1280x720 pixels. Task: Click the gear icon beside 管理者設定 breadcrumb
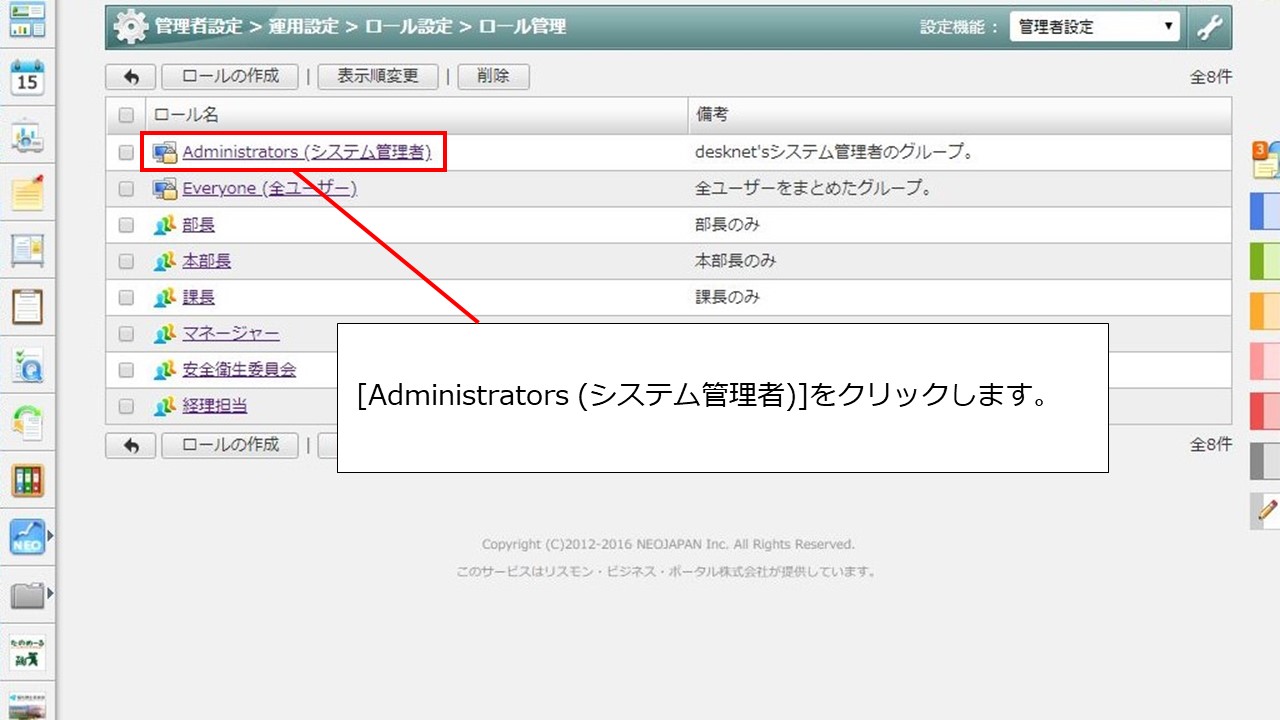pyautogui.click(x=130, y=27)
